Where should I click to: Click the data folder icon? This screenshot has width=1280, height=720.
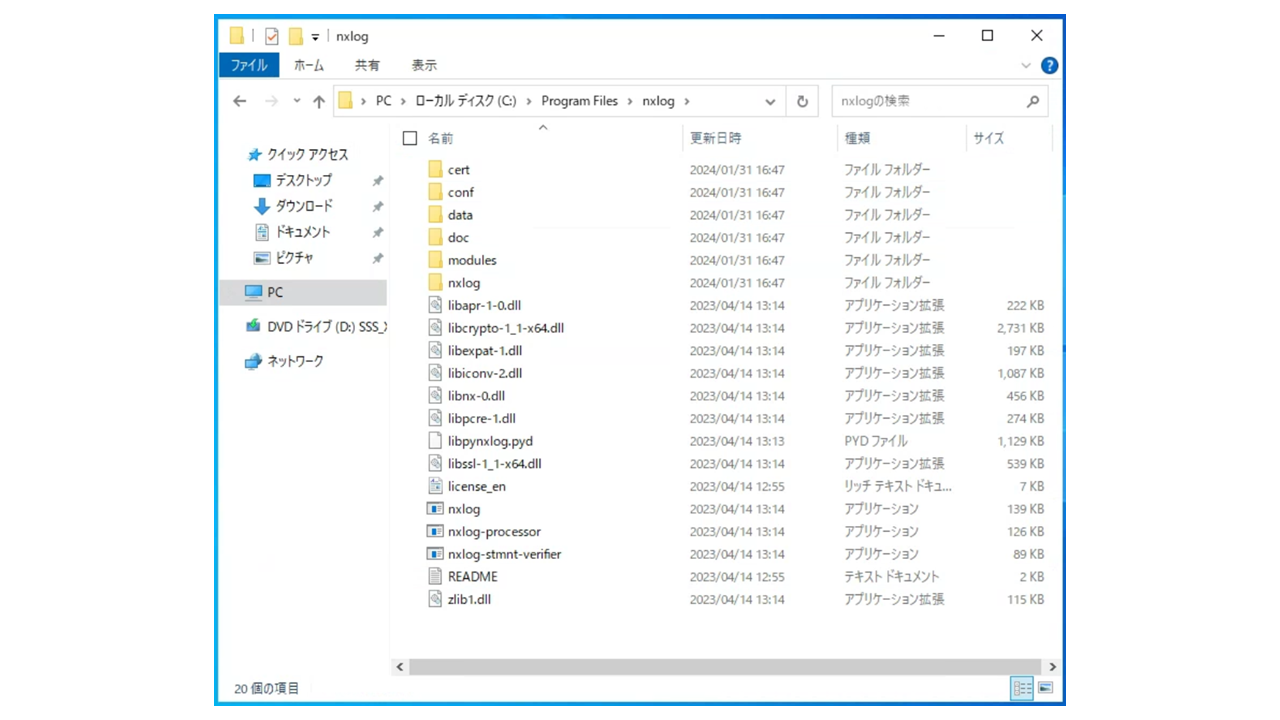(x=435, y=215)
